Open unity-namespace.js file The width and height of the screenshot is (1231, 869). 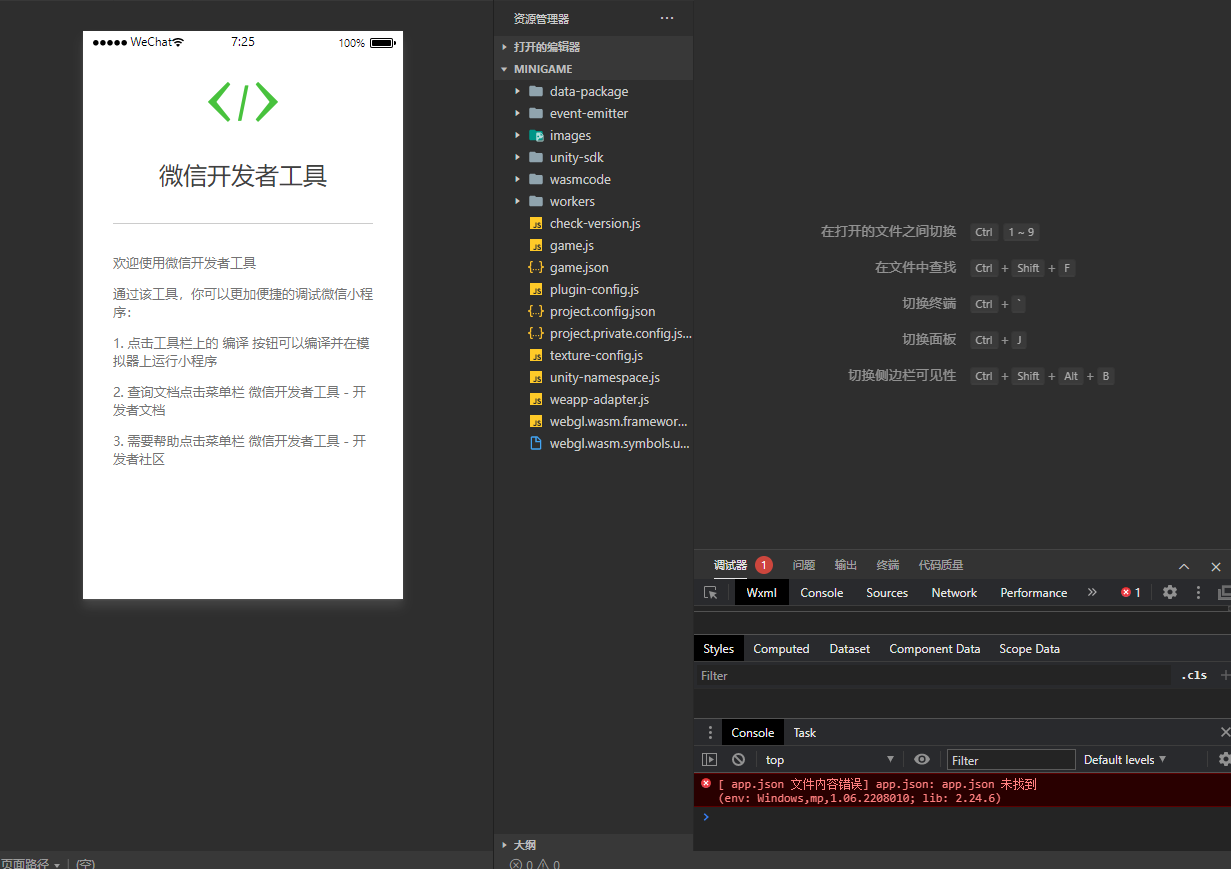[605, 378]
